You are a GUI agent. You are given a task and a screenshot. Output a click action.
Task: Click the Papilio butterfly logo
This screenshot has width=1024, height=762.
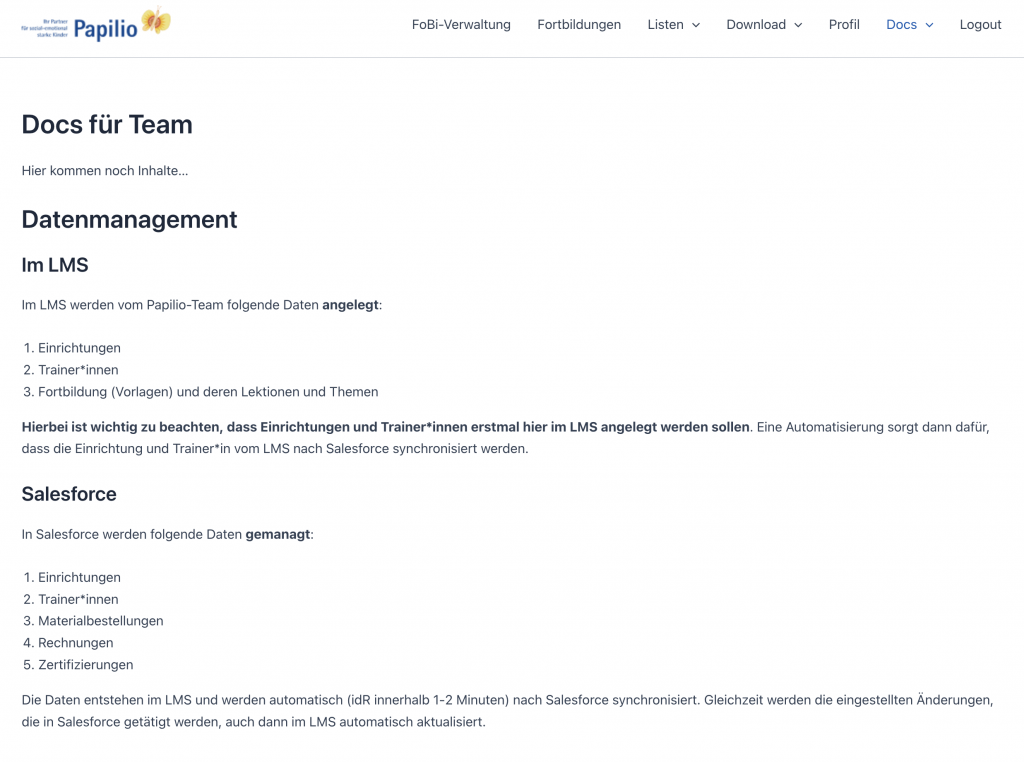(96, 25)
